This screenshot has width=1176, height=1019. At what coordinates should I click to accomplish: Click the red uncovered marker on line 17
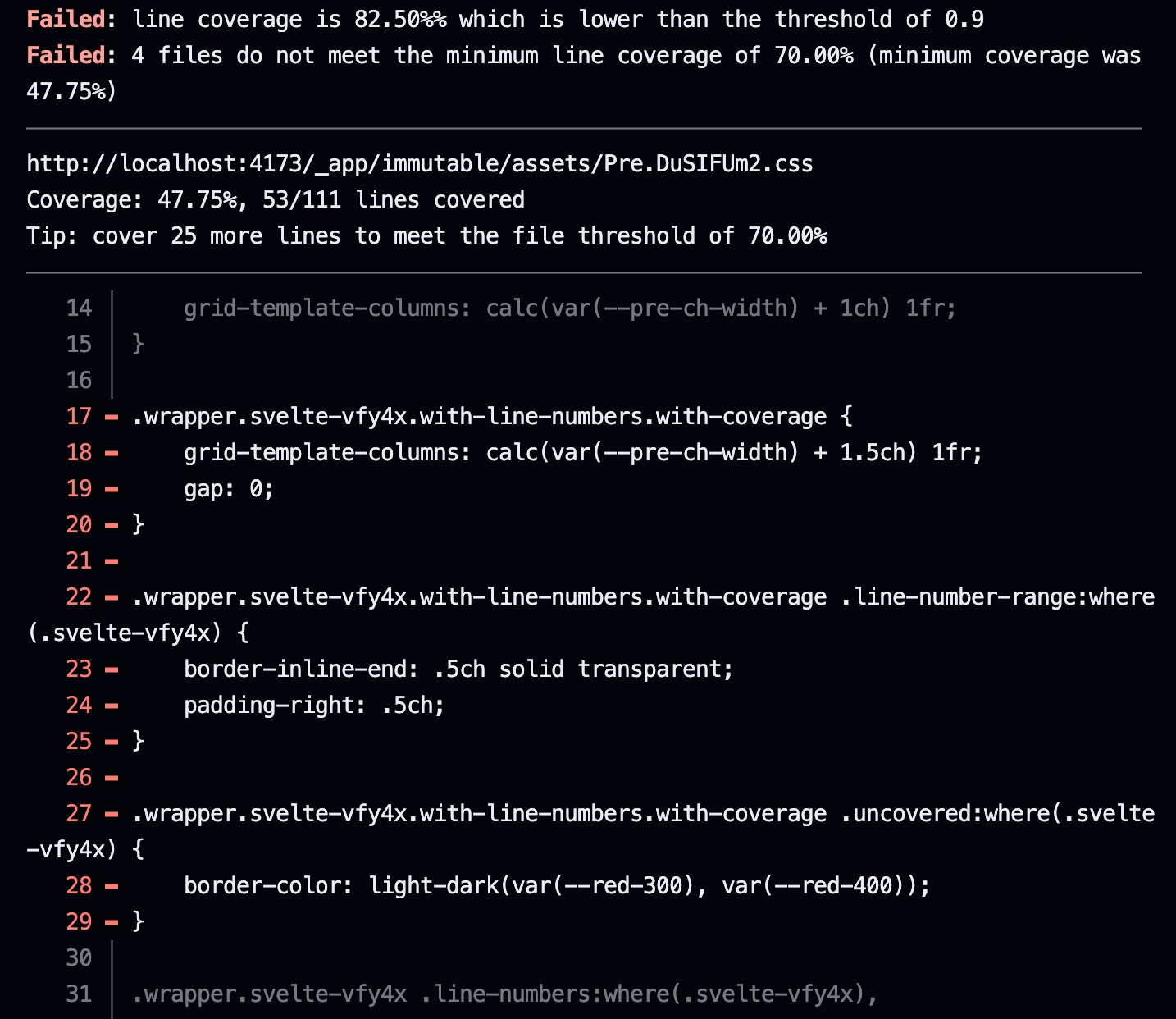(x=110, y=416)
